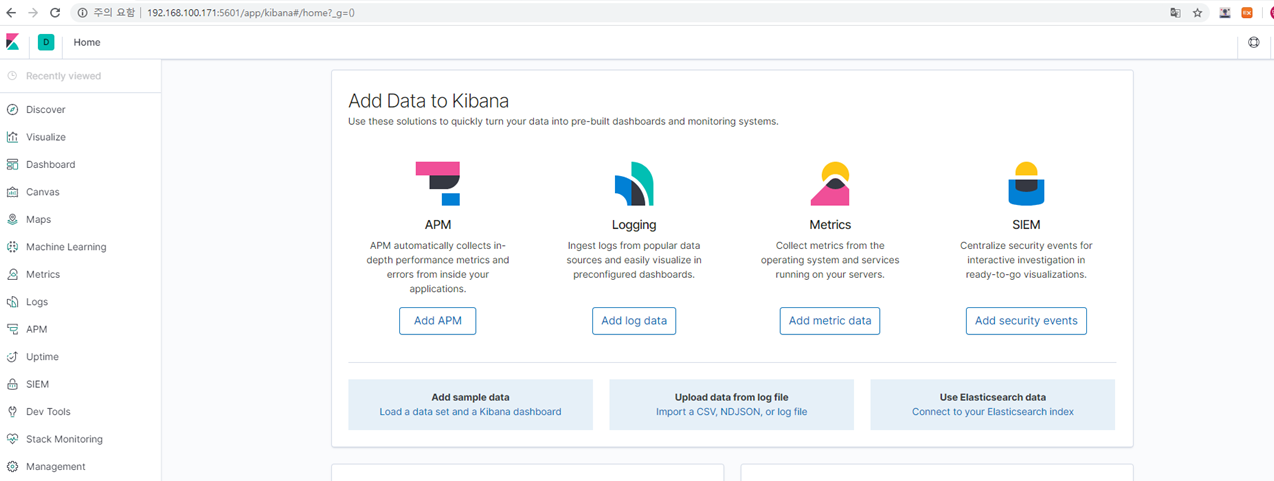Click the 'Add sample data' title text
1274x481 pixels.
coord(470,397)
